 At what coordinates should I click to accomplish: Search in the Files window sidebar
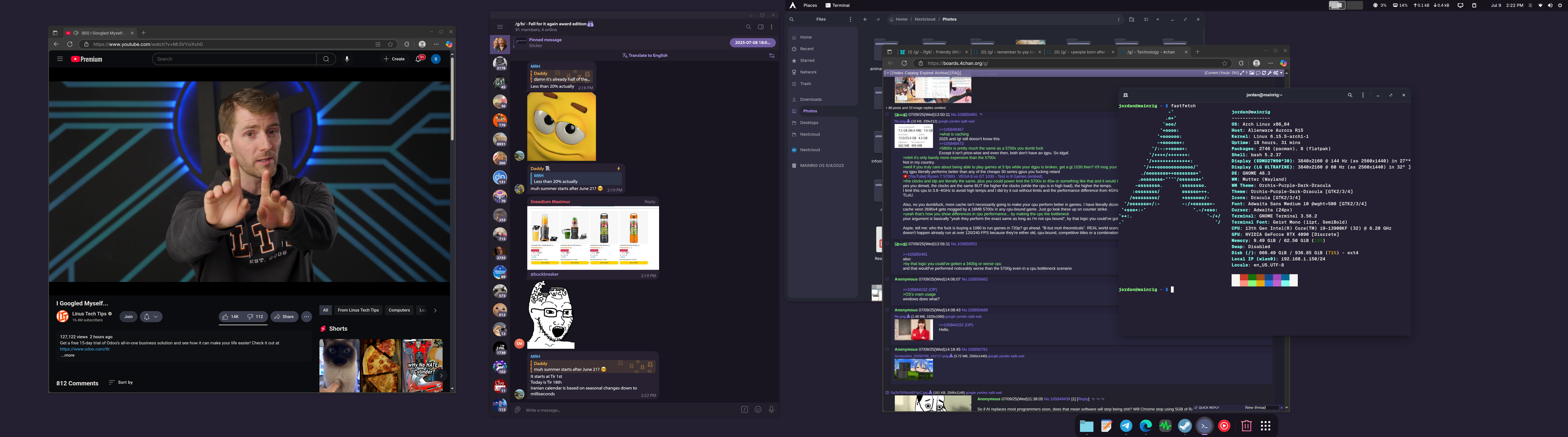pos(792,19)
